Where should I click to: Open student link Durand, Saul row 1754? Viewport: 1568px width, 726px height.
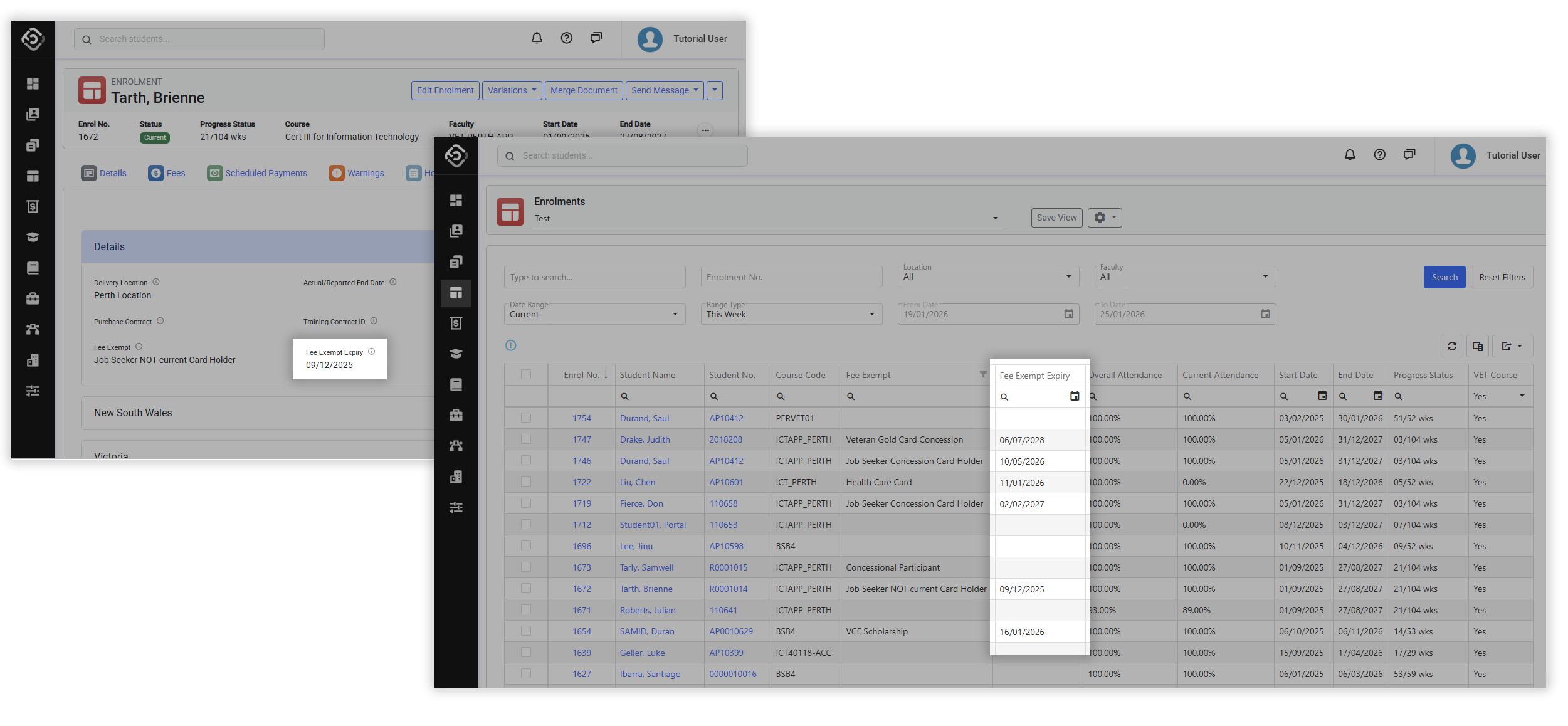click(x=644, y=418)
